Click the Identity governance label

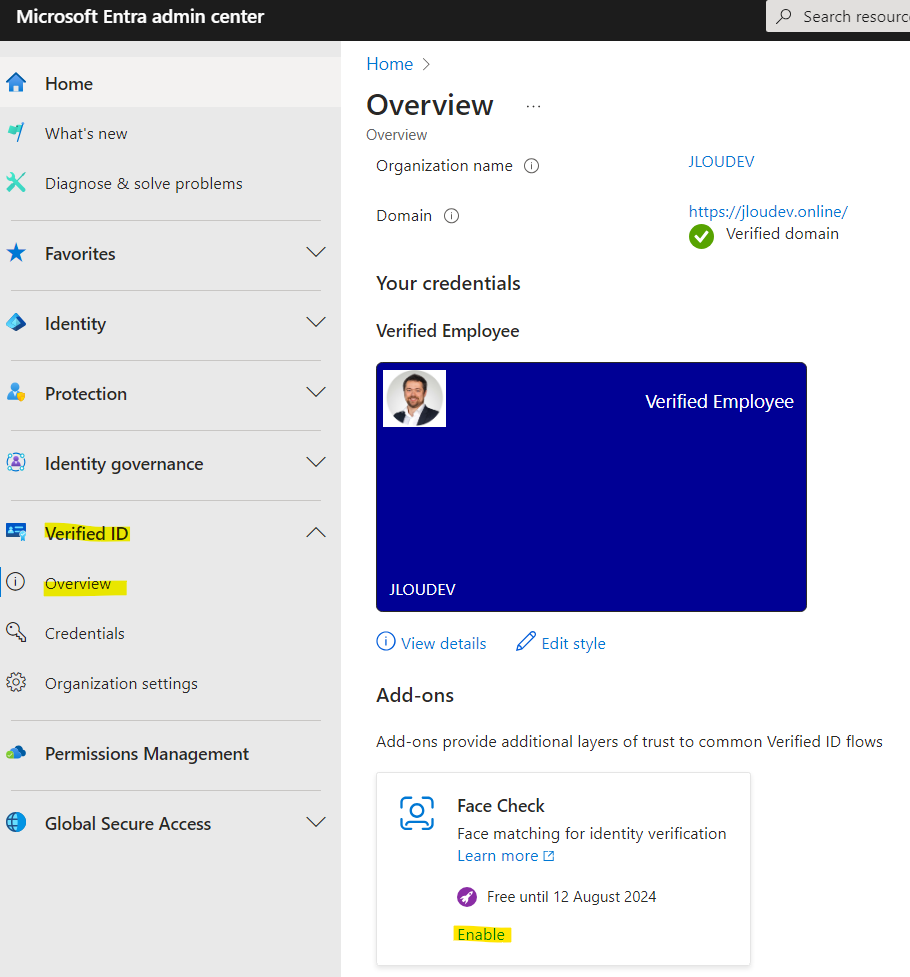(124, 464)
